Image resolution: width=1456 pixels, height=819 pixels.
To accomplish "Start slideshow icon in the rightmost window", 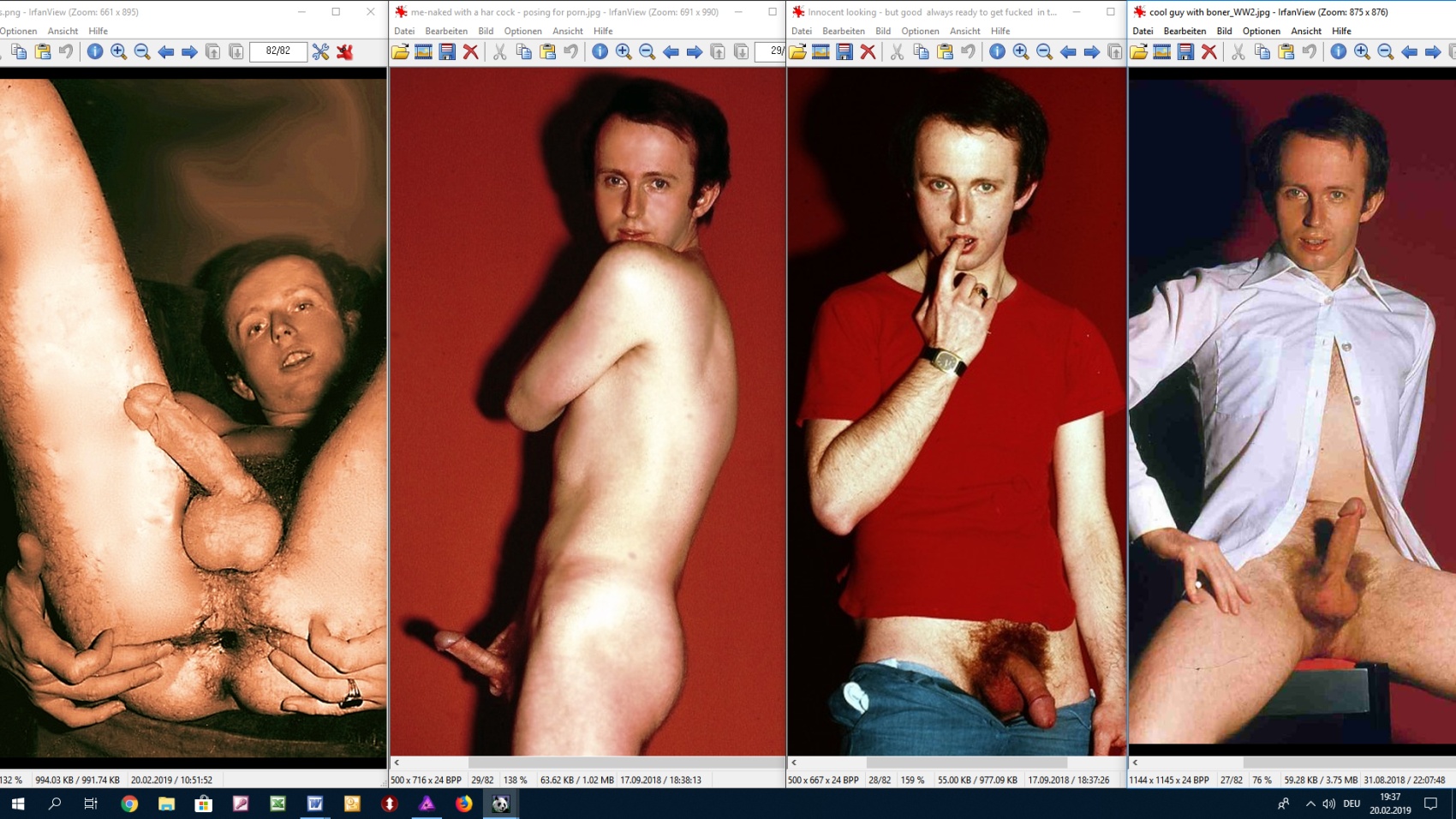I will coord(1161,52).
